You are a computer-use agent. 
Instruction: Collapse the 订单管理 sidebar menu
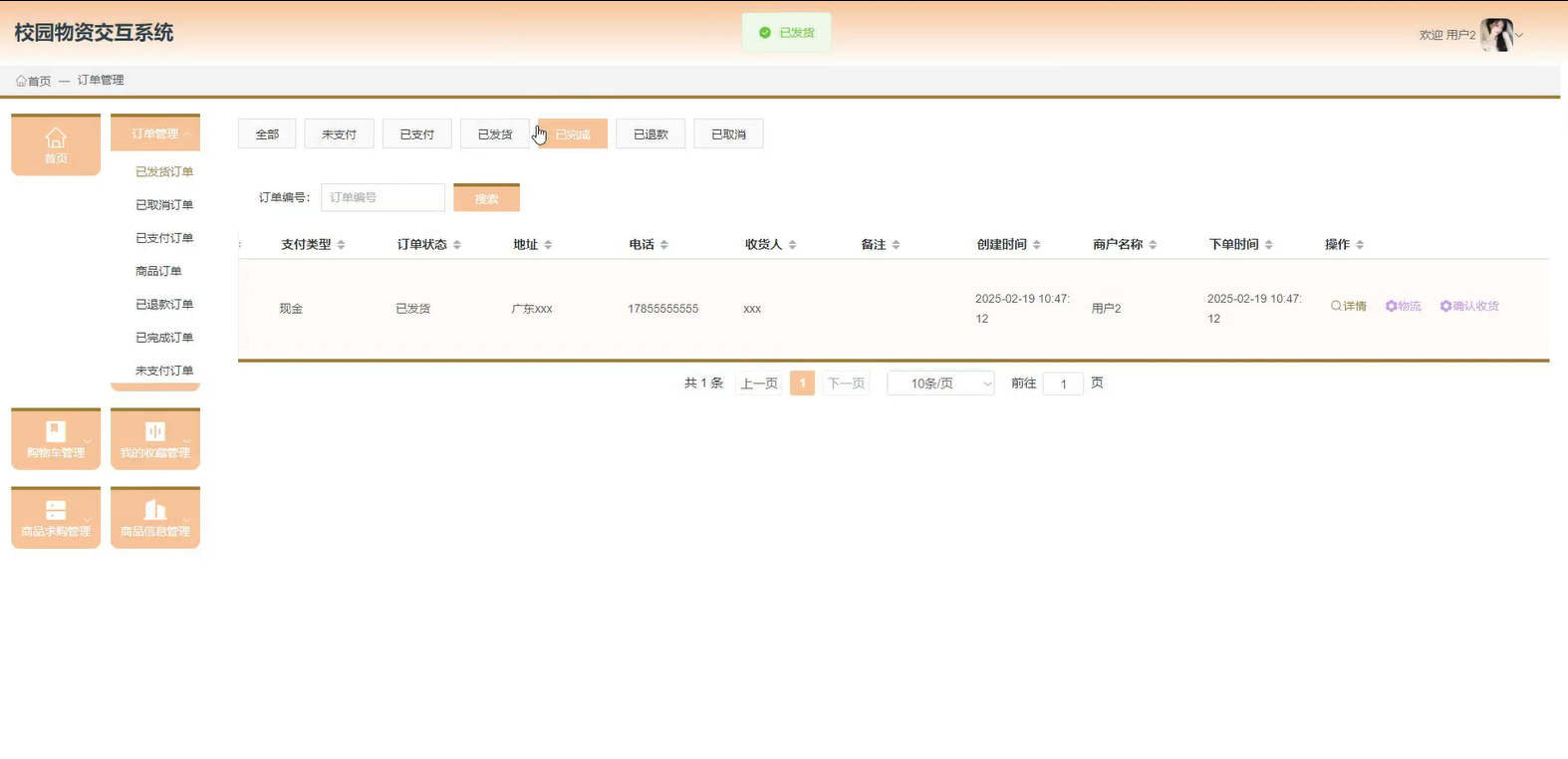[155, 133]
